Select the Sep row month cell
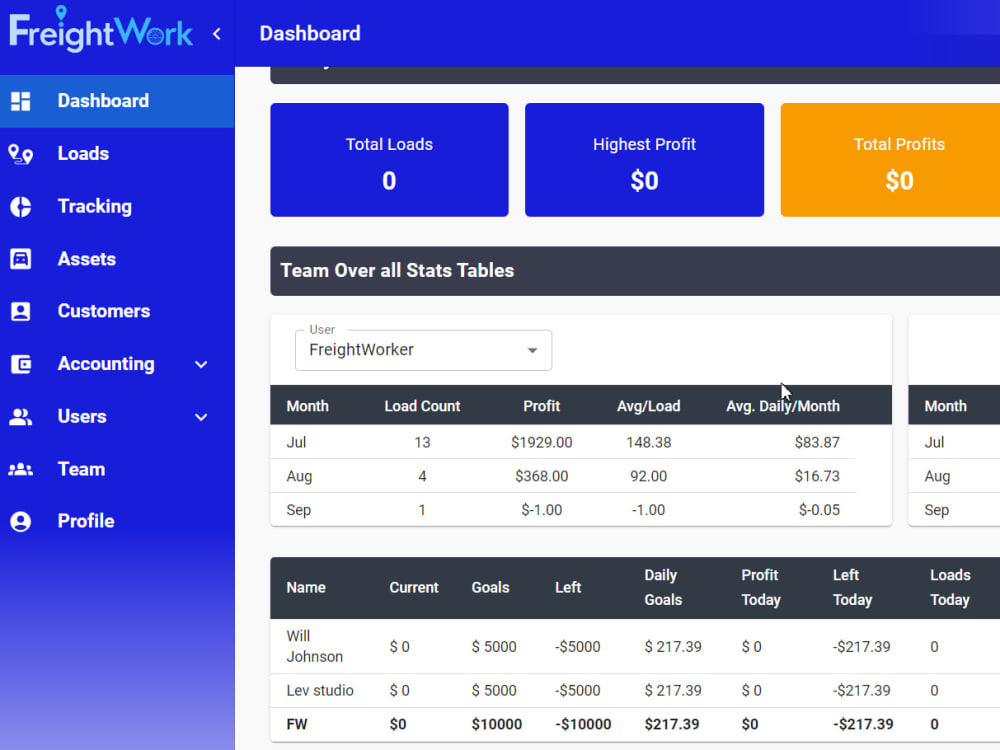 [298, 510]
